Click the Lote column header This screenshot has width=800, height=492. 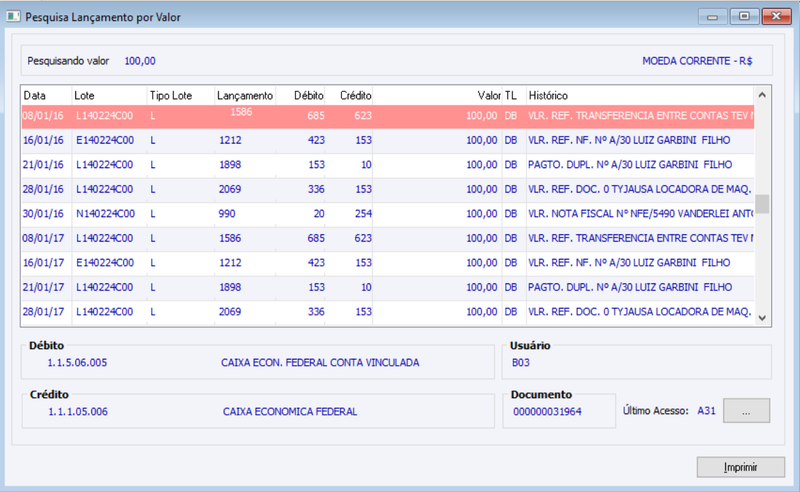pyautogui.click(x=109, y=95)
